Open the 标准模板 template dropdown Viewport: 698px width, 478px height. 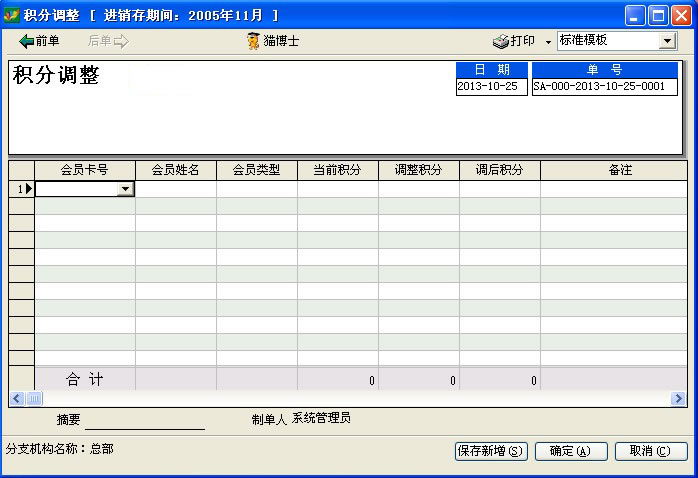pos(667,41)
